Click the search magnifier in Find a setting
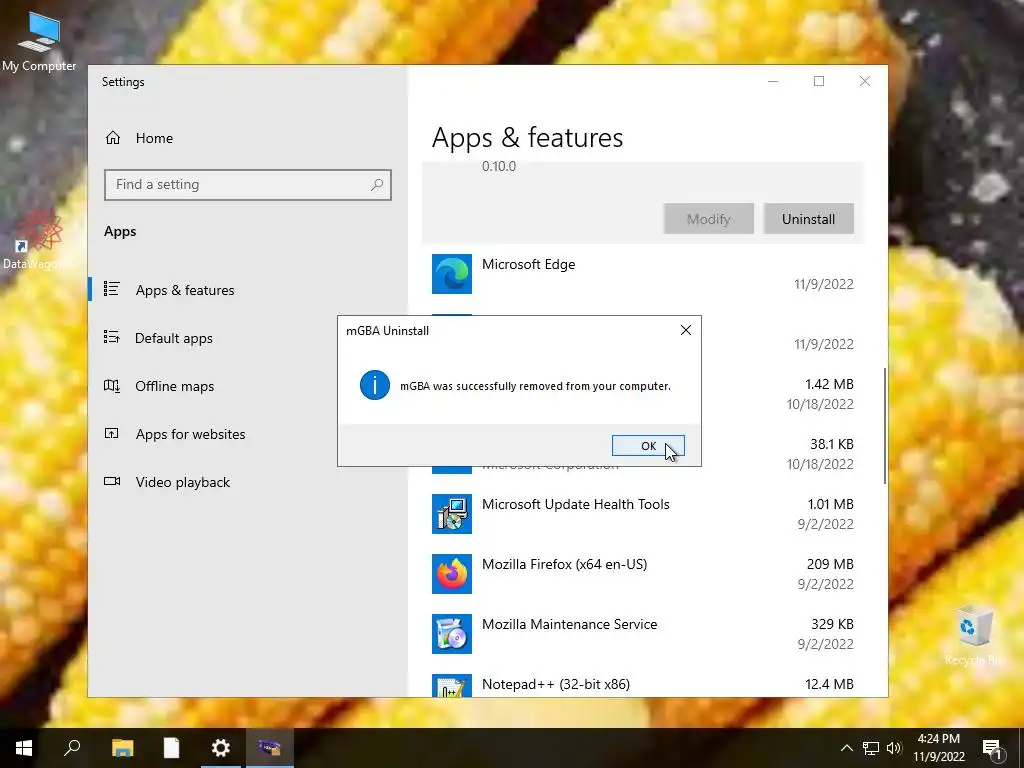Screen dimensions: 1024x768 [x=377, y=185]
